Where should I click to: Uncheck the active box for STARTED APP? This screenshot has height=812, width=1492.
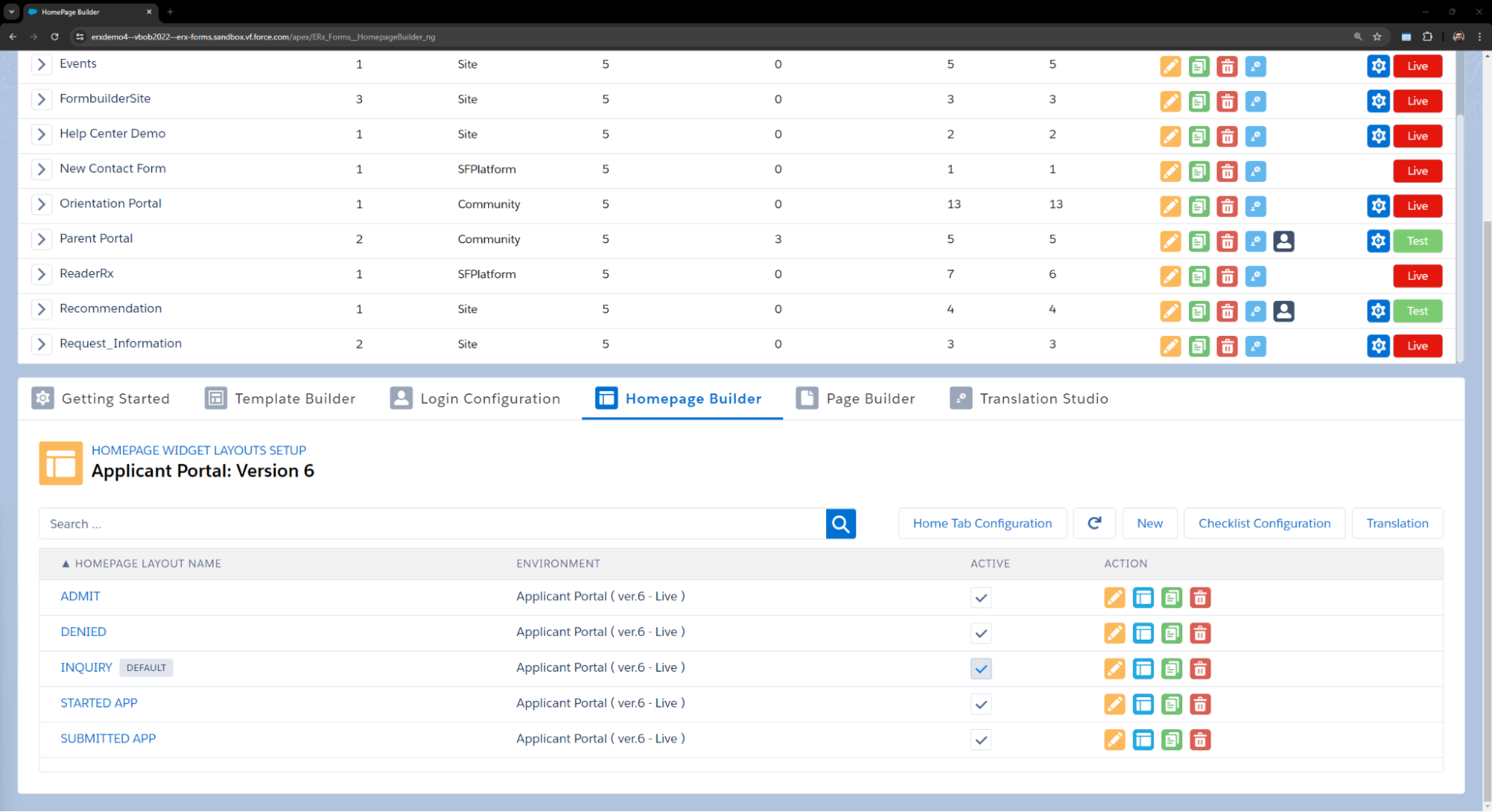tap(981, 705)
